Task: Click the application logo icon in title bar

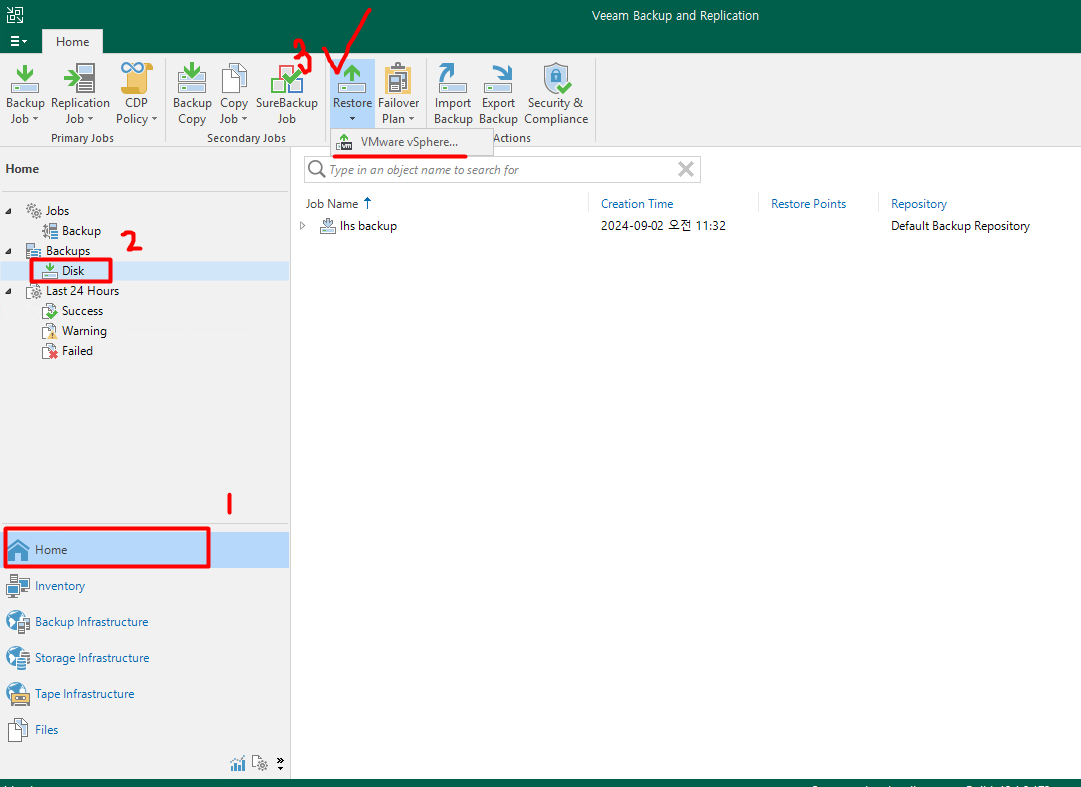Action: (x=14, y=14)
